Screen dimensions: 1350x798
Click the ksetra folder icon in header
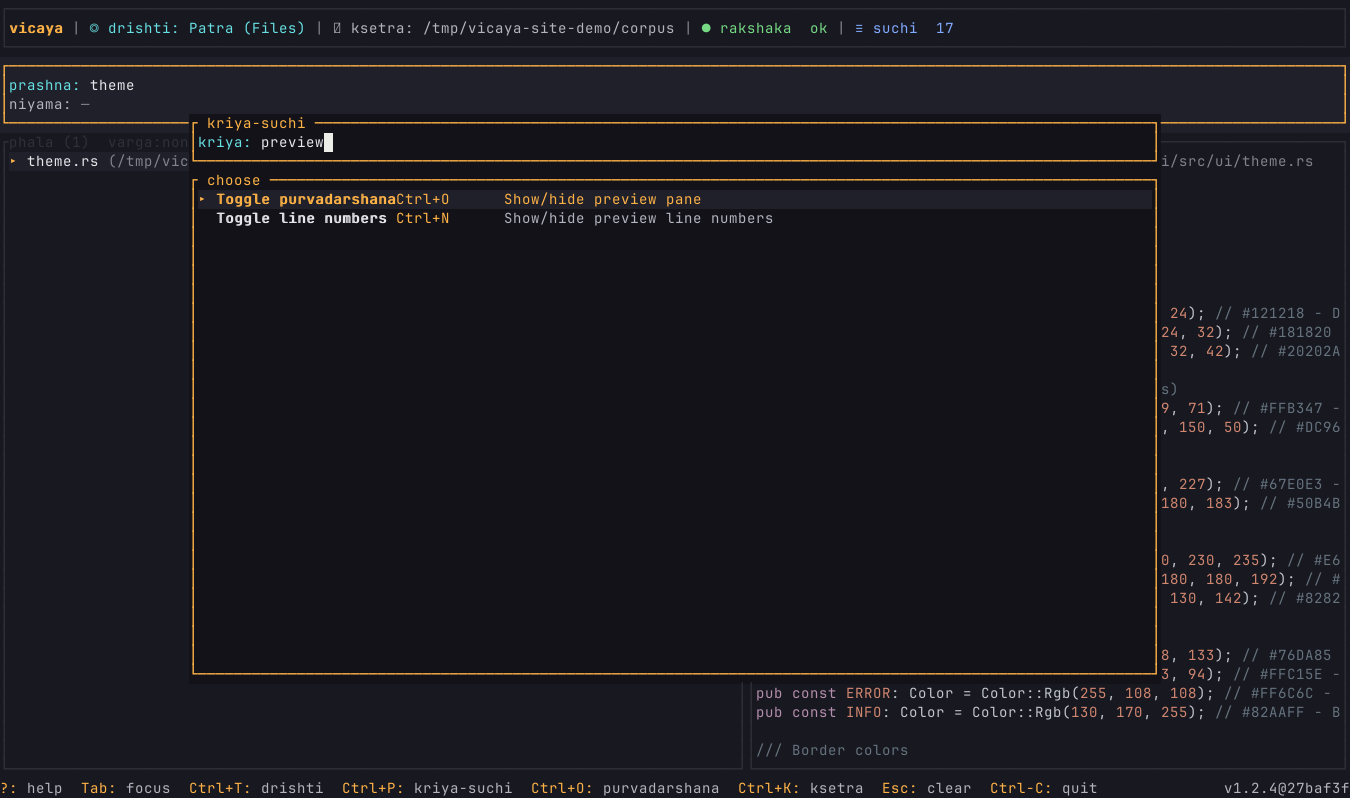[x=337, y=28]
